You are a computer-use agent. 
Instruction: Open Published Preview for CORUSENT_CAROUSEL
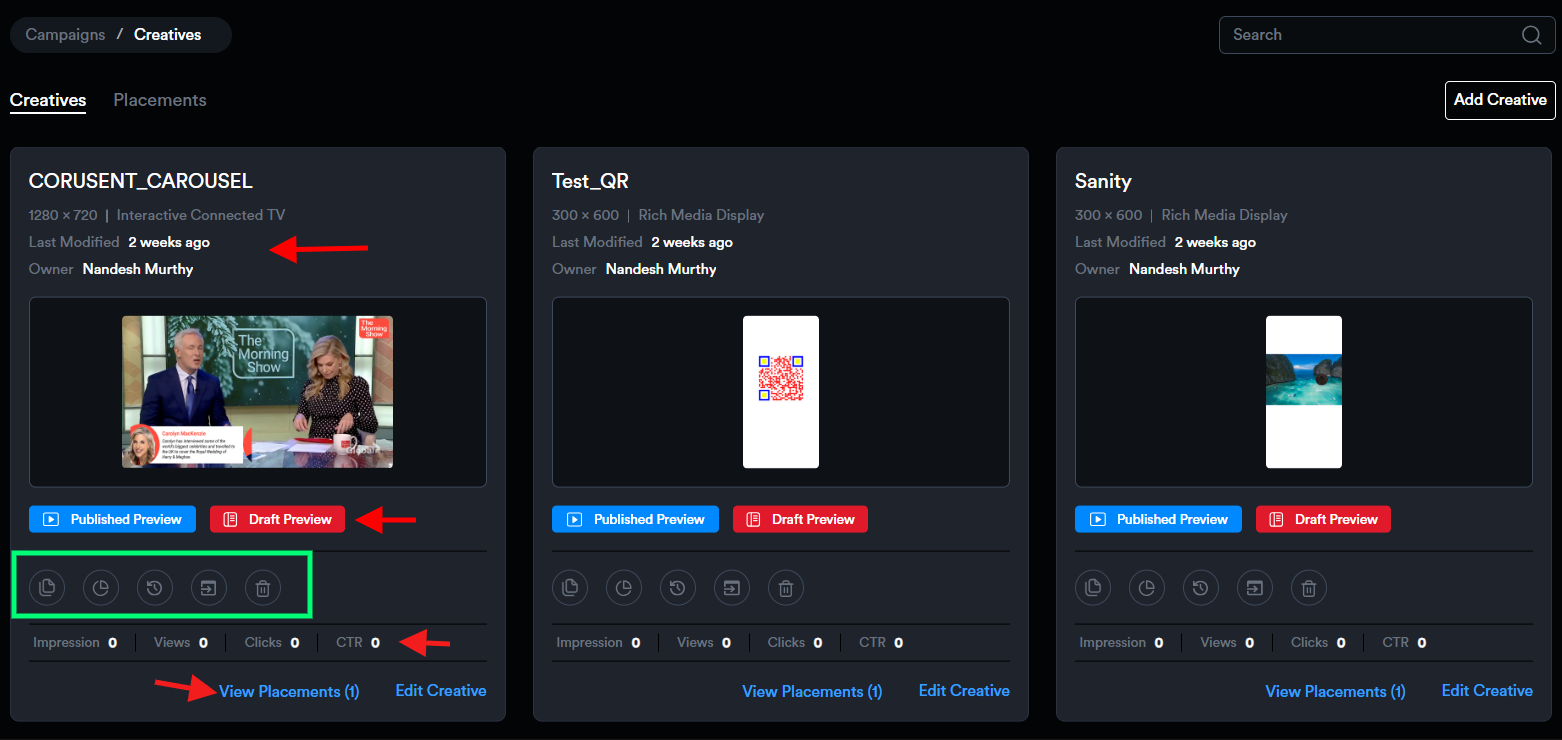pos(113,519)
